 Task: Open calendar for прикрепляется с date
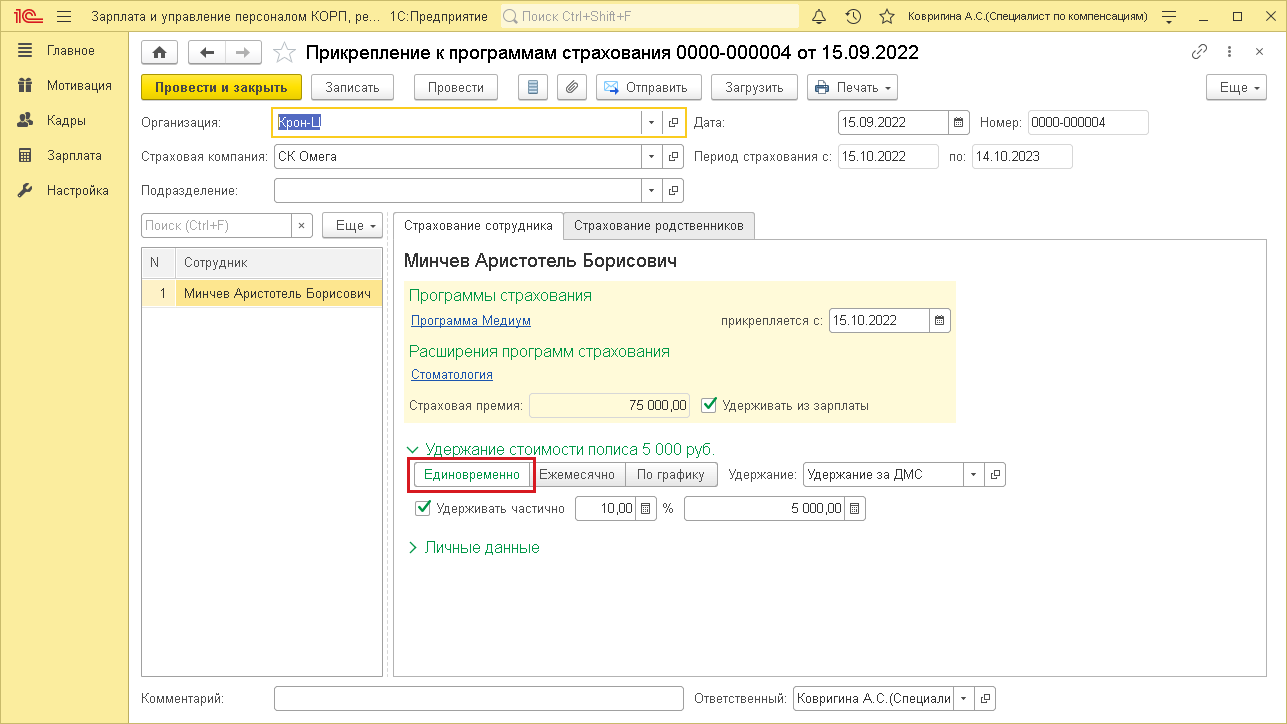[x=940, y=321]
